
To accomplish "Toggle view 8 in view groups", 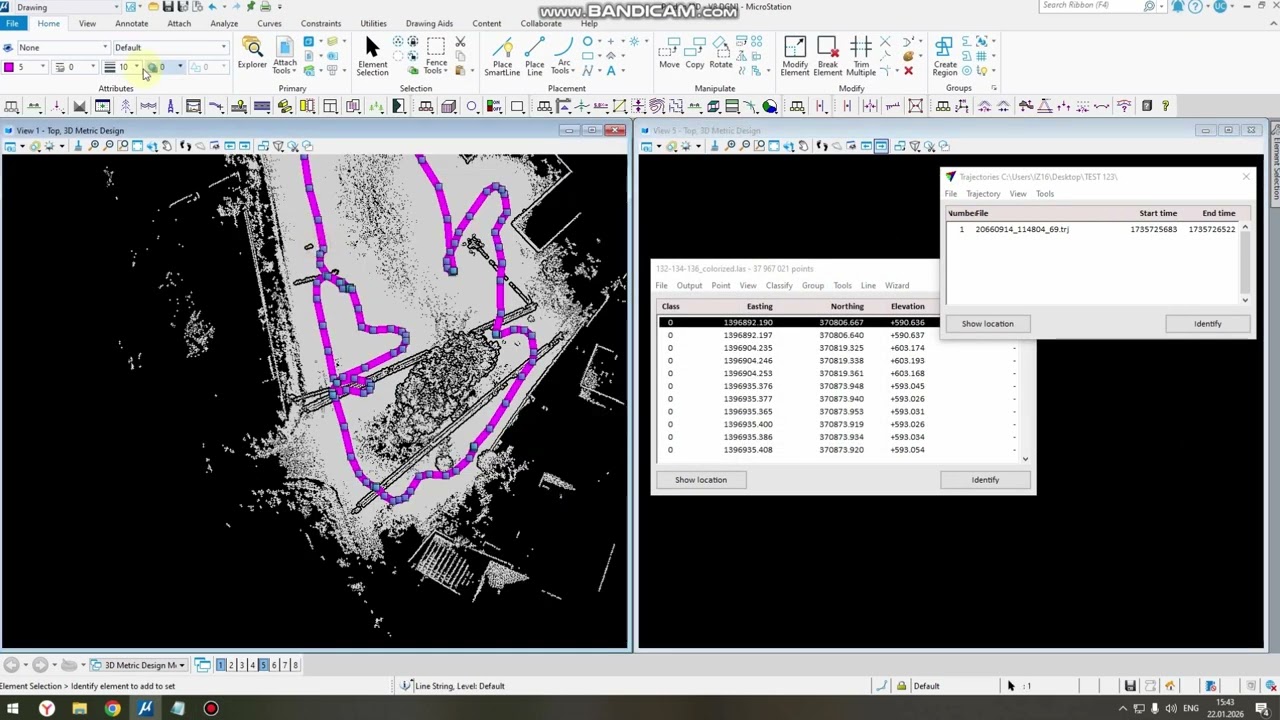I will 295,665.
